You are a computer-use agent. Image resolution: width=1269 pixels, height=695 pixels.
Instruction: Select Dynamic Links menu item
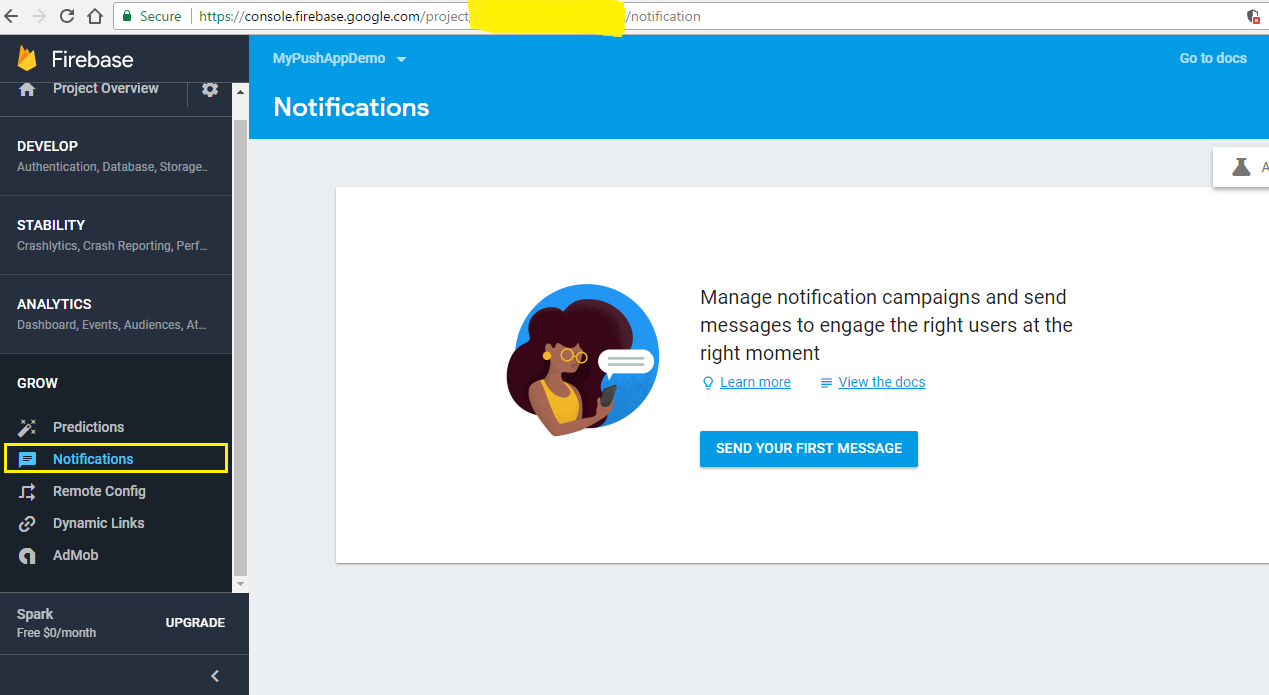(116, 523)
